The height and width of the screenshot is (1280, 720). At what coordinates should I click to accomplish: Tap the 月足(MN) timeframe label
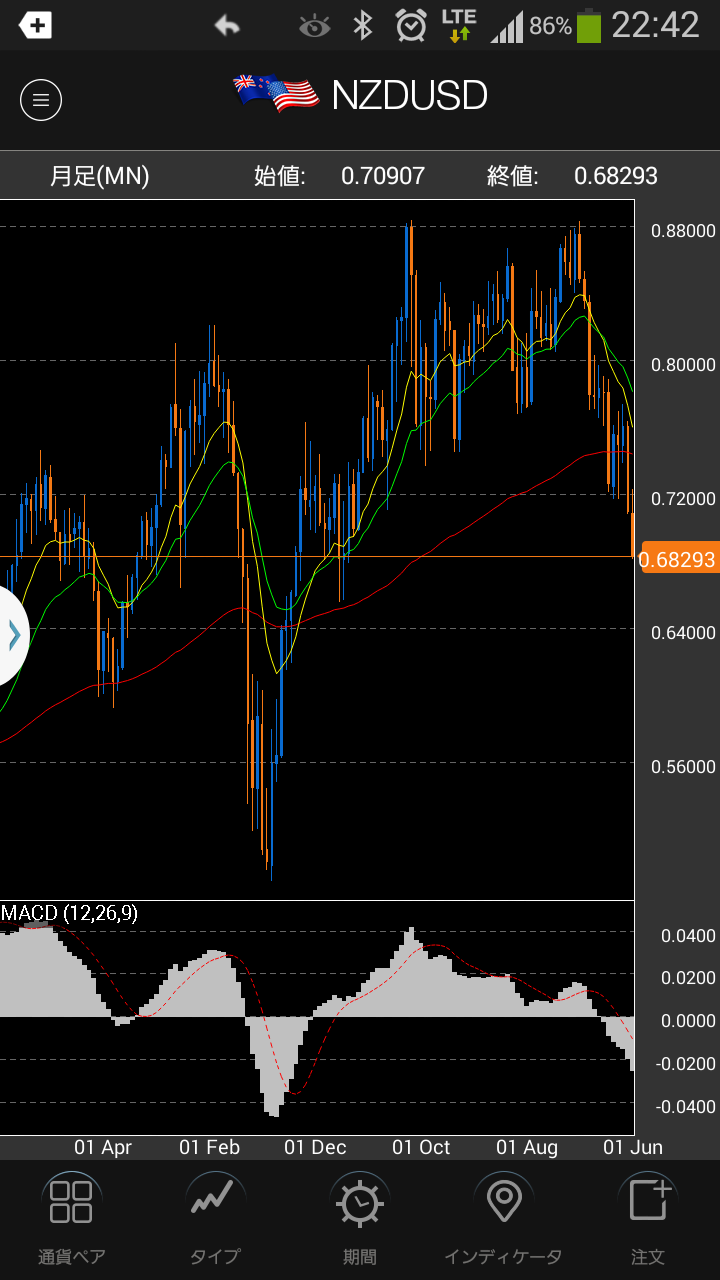99,176
